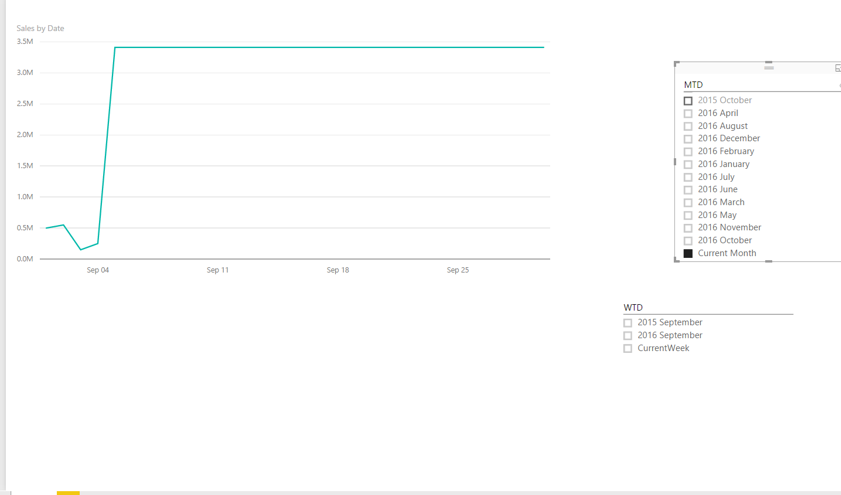
Task: Uncheck the Current Month checkbox
Action: click(x=688, y=254)
